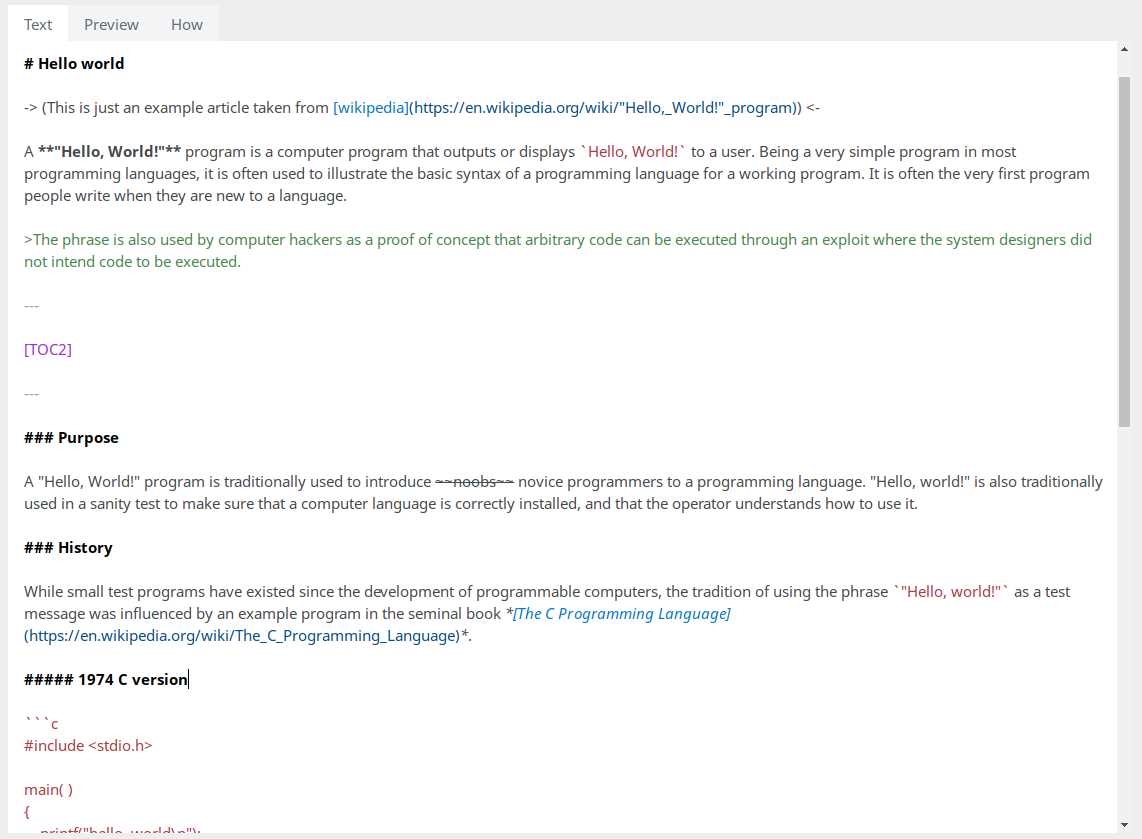
Task: Click the scrollbar down arrow
Action: [1125, 825]
